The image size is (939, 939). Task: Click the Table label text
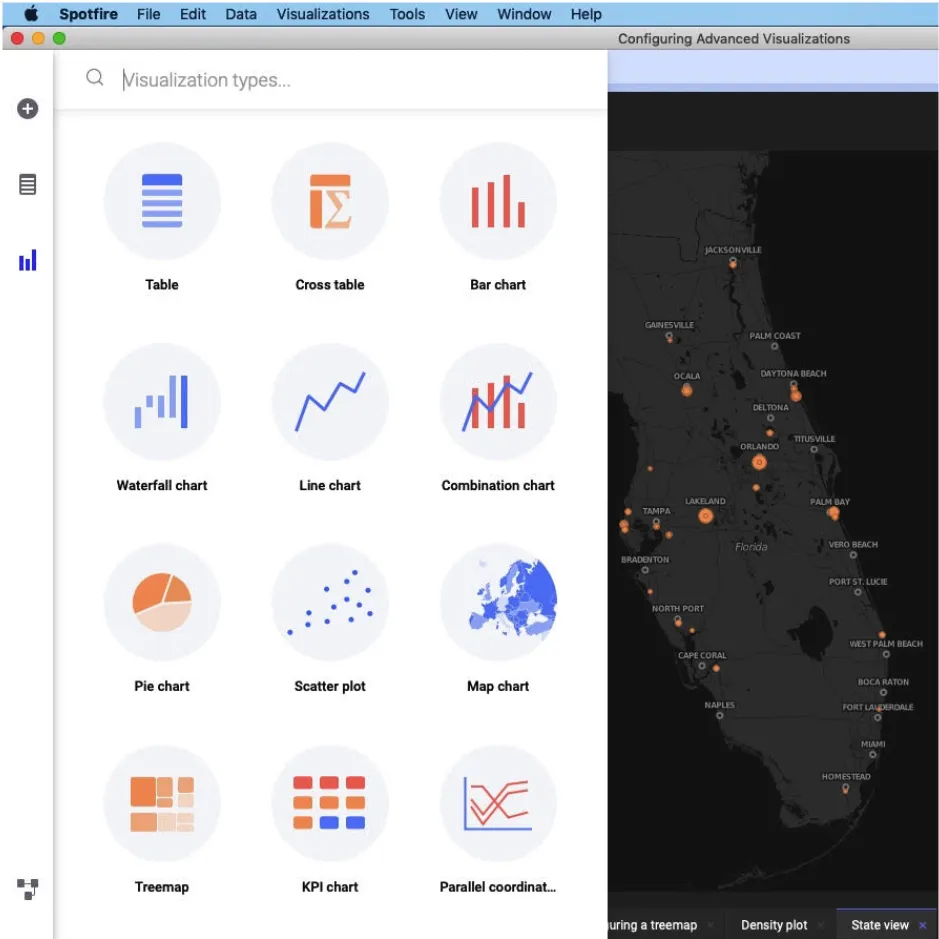click(x=162, y=284)
